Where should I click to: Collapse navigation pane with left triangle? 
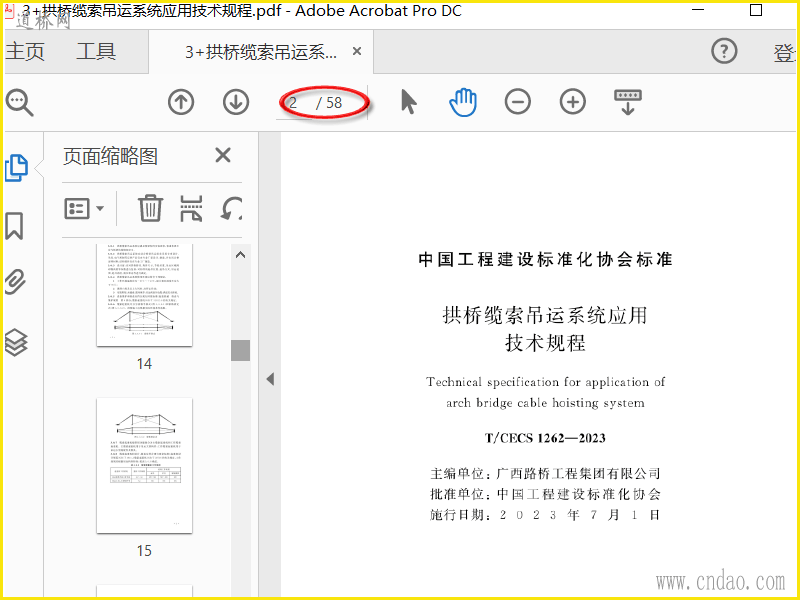[270, 379]
